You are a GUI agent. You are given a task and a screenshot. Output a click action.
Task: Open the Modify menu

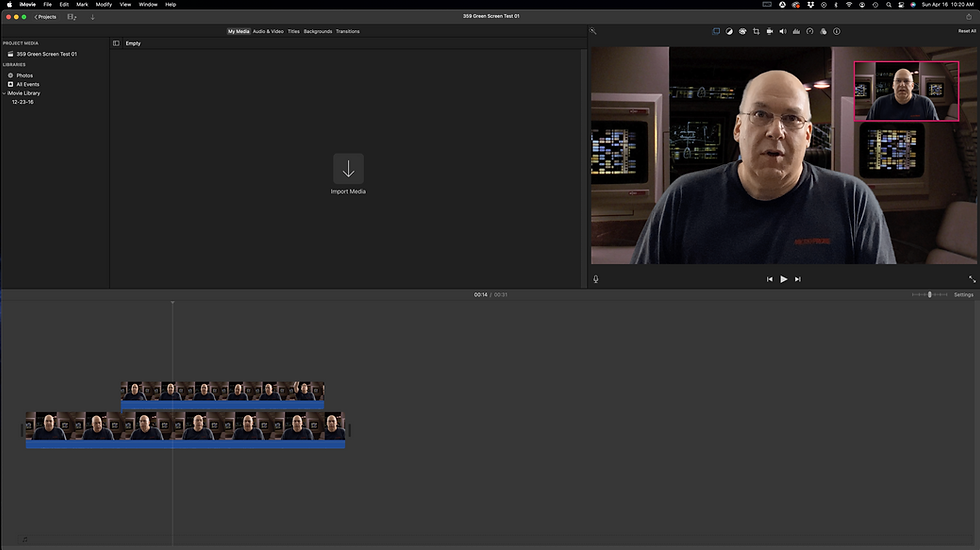(104, 4)
